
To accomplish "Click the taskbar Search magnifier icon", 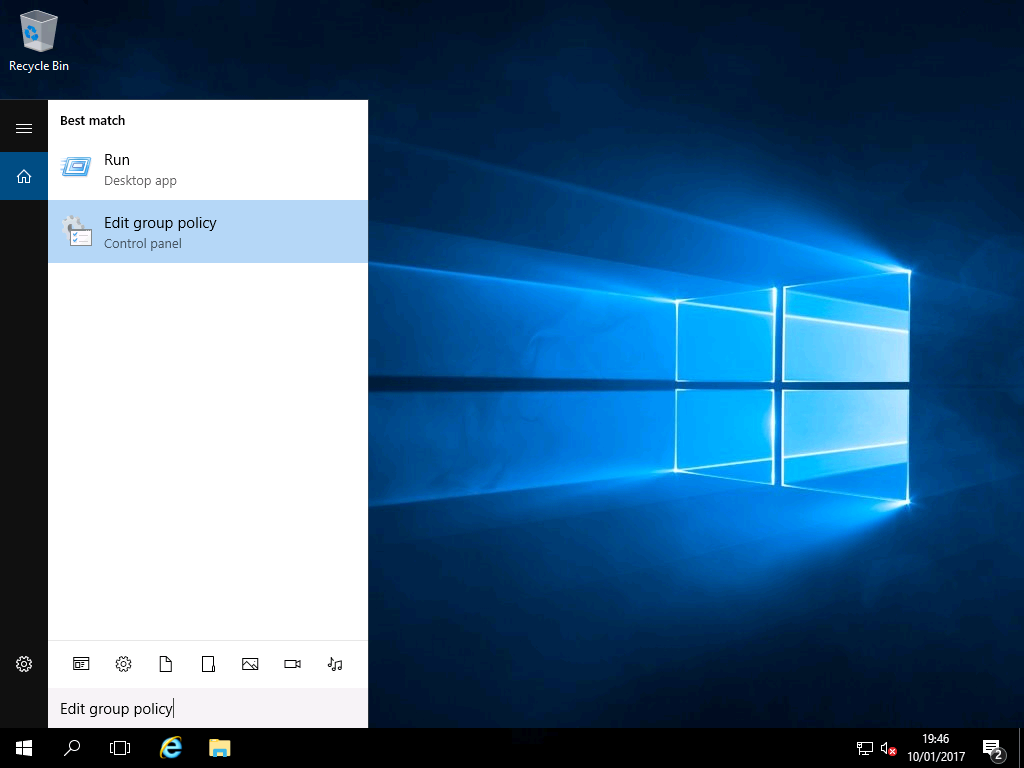I will 72,748.
